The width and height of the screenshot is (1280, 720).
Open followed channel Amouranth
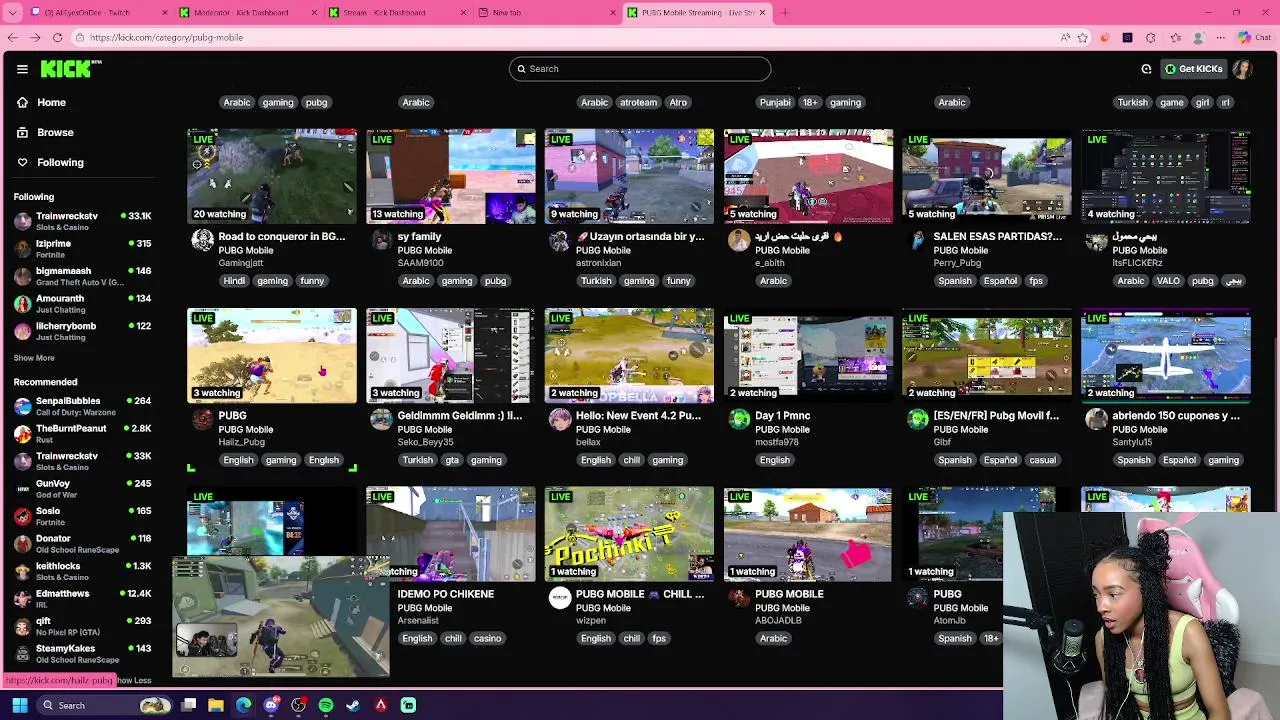pos(80,303)
